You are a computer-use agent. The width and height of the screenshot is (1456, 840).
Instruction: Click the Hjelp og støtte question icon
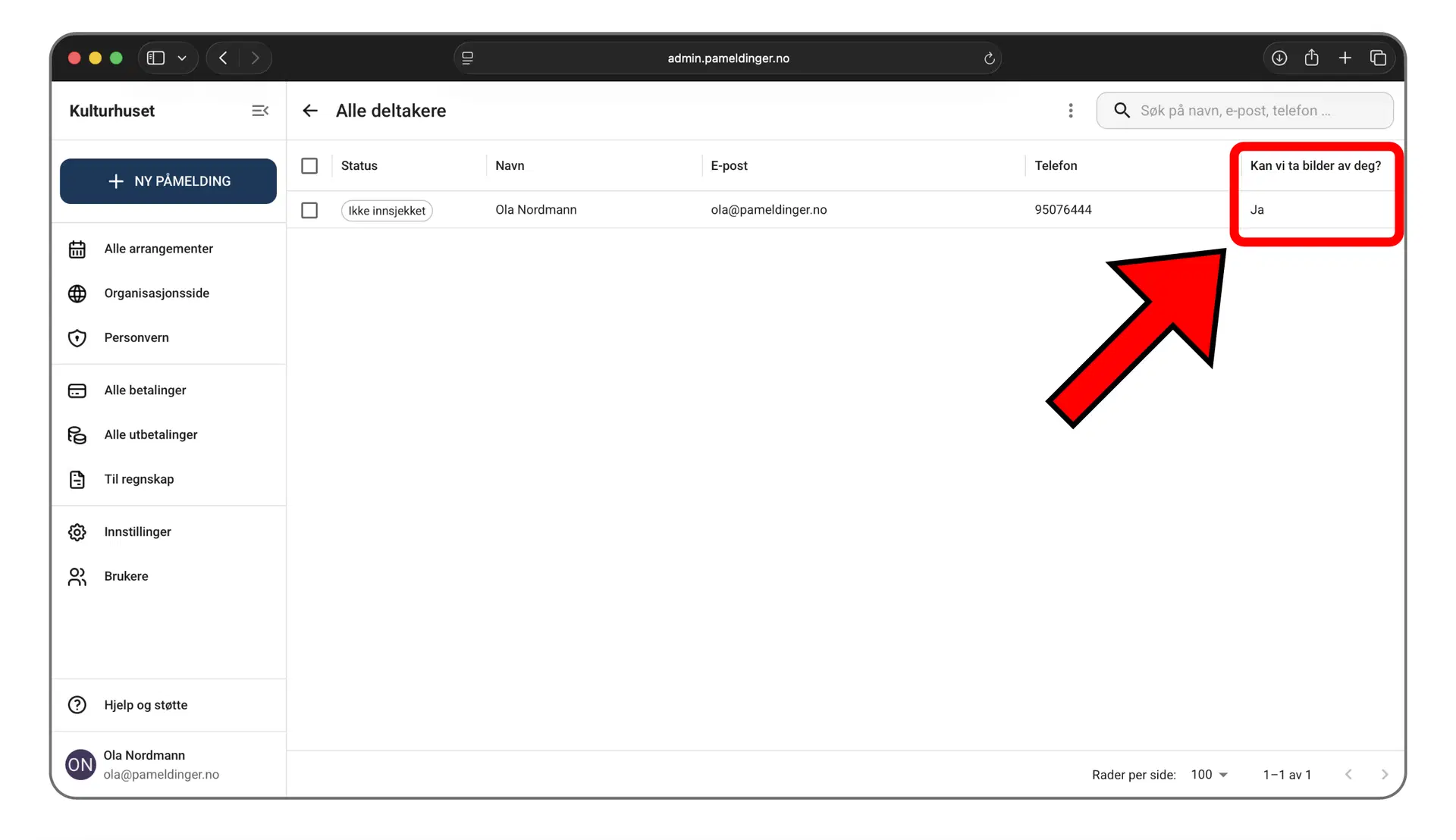coord(77,705)
